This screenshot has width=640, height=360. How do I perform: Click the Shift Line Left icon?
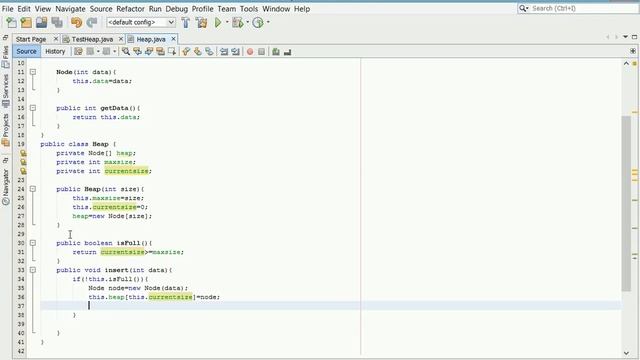[x=224, y=51]
